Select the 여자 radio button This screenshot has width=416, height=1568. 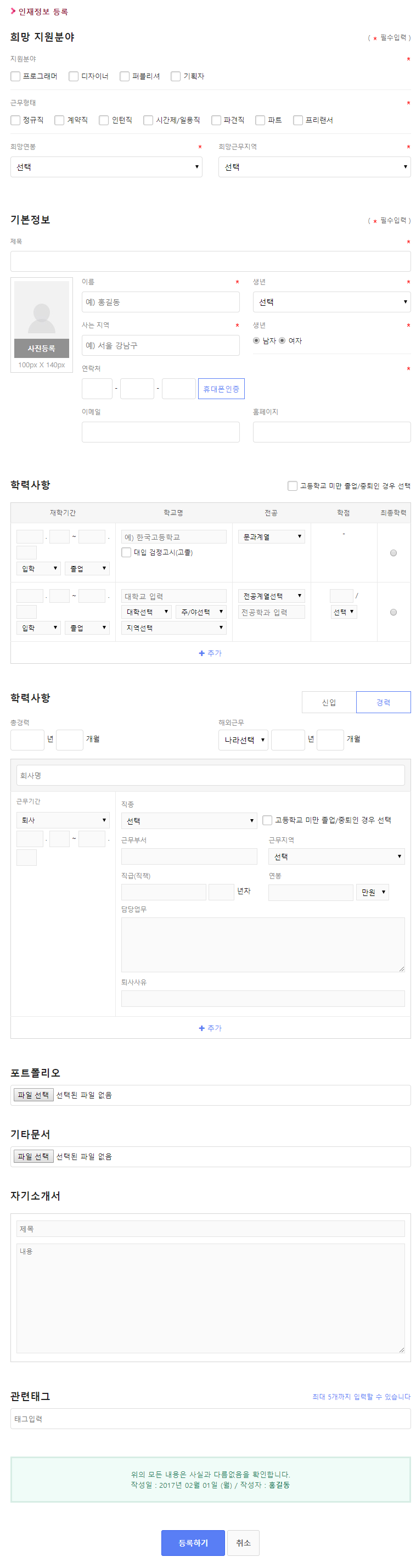[282, 341]
